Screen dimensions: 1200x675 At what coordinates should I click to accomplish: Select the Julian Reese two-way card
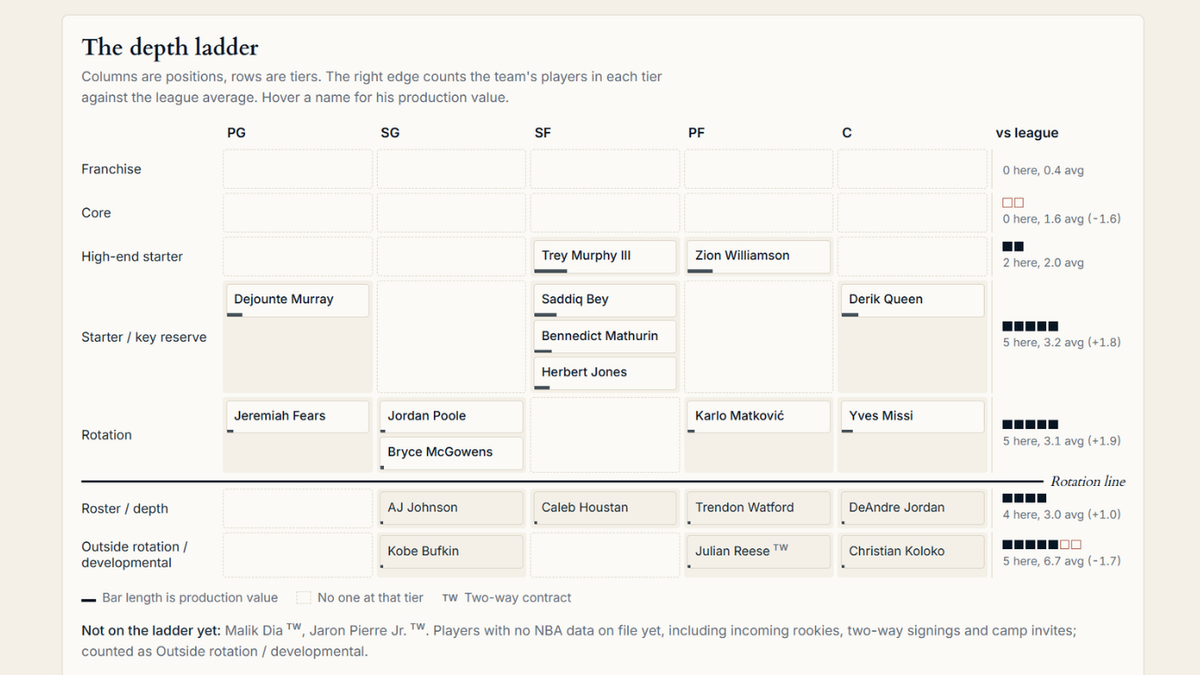click(757, 552)
